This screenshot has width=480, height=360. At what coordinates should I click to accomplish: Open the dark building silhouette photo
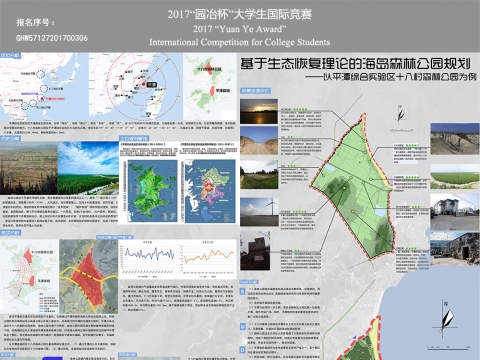(255, 251)
